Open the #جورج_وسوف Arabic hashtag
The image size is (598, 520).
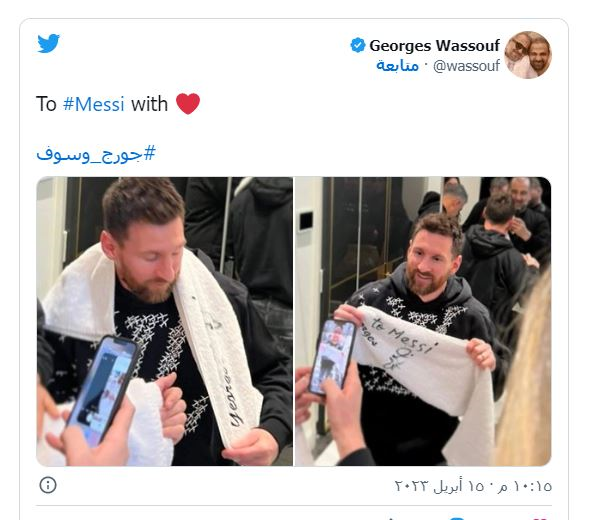(x=96, y=154)
